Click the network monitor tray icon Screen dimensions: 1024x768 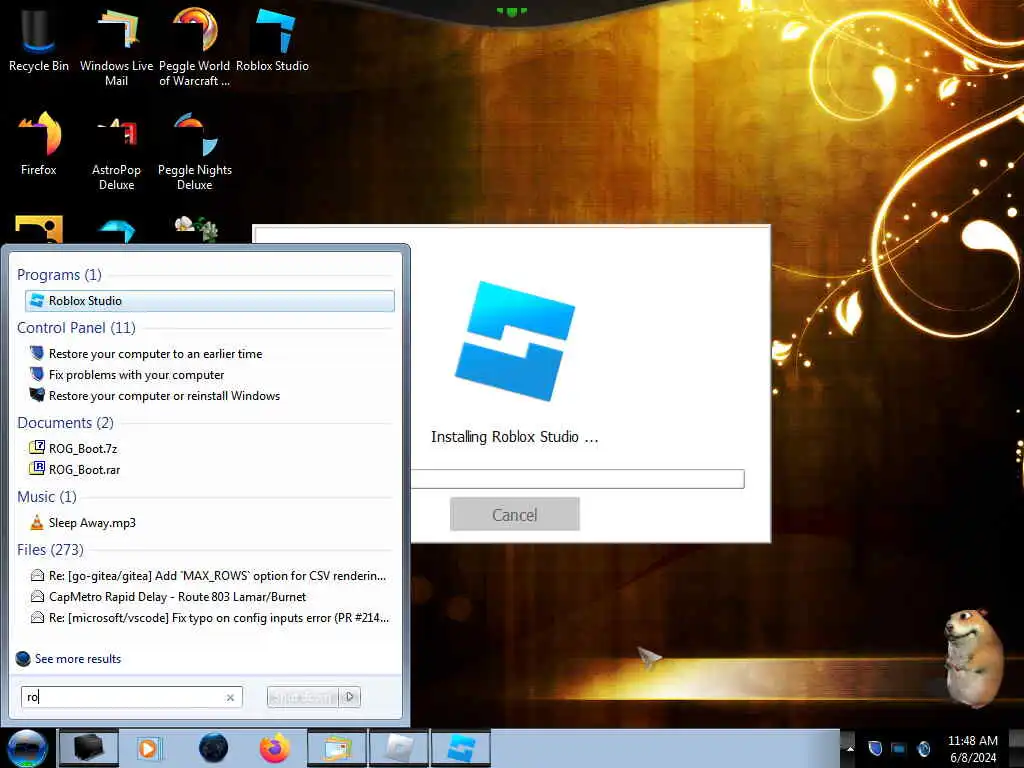click(x=899, y=748)
